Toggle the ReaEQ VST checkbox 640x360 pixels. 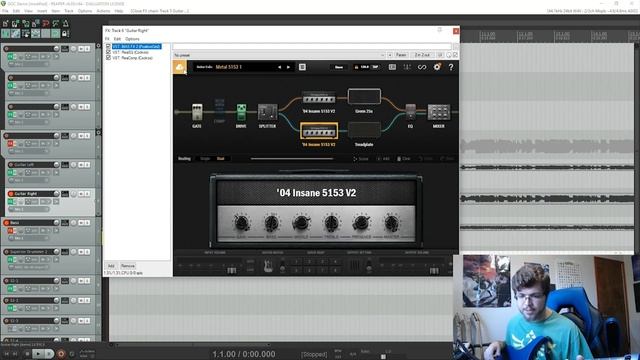[108, 52]
